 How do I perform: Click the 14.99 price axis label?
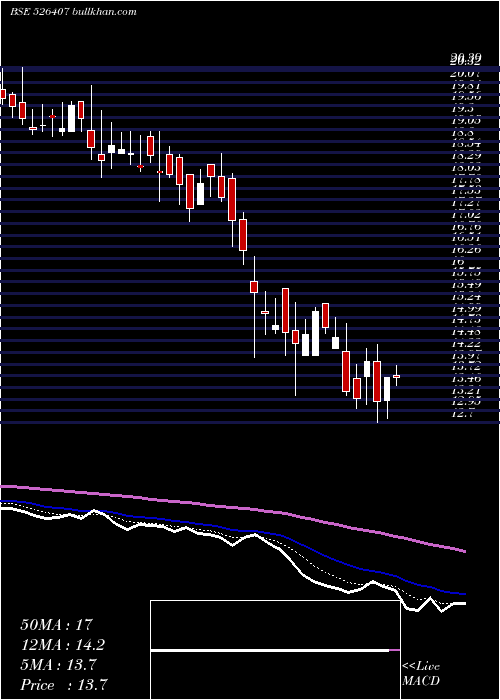click(466, 309)
